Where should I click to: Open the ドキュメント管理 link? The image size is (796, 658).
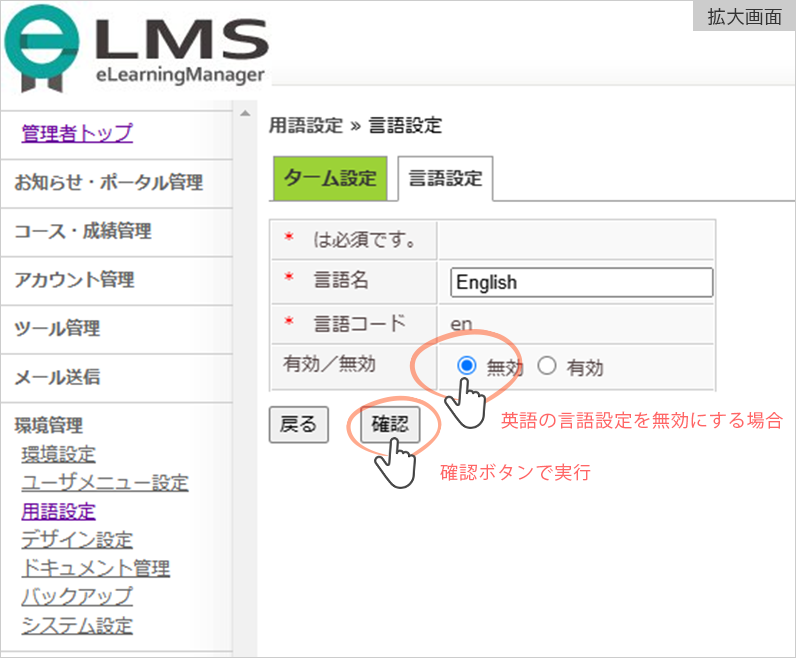tap(95, 568)
